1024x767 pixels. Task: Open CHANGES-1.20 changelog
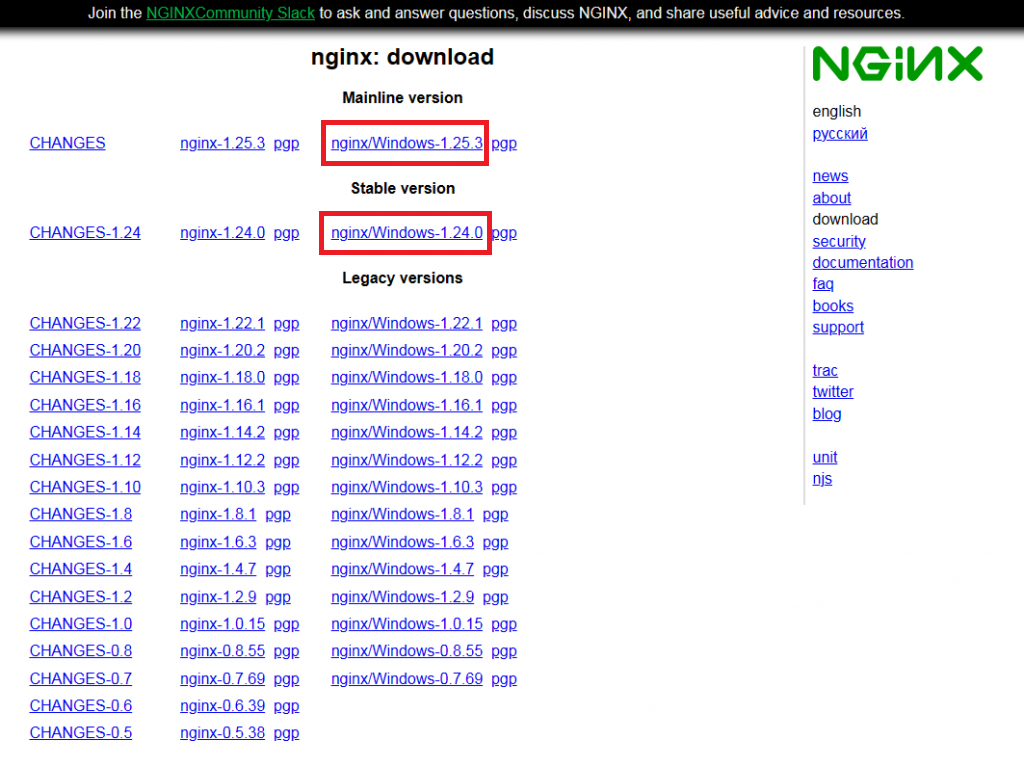tap(85, 350)
